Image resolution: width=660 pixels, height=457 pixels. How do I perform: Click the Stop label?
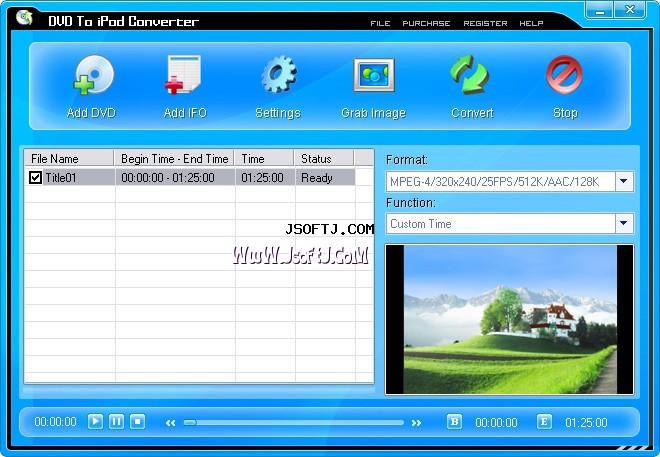(565, 113)
